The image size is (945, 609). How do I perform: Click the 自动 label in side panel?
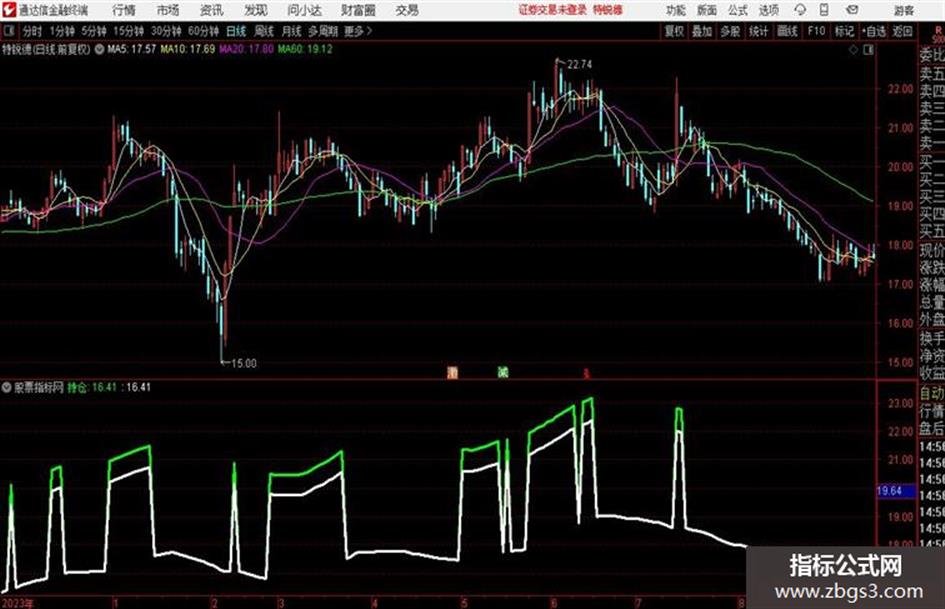click(x=932, y=394)
